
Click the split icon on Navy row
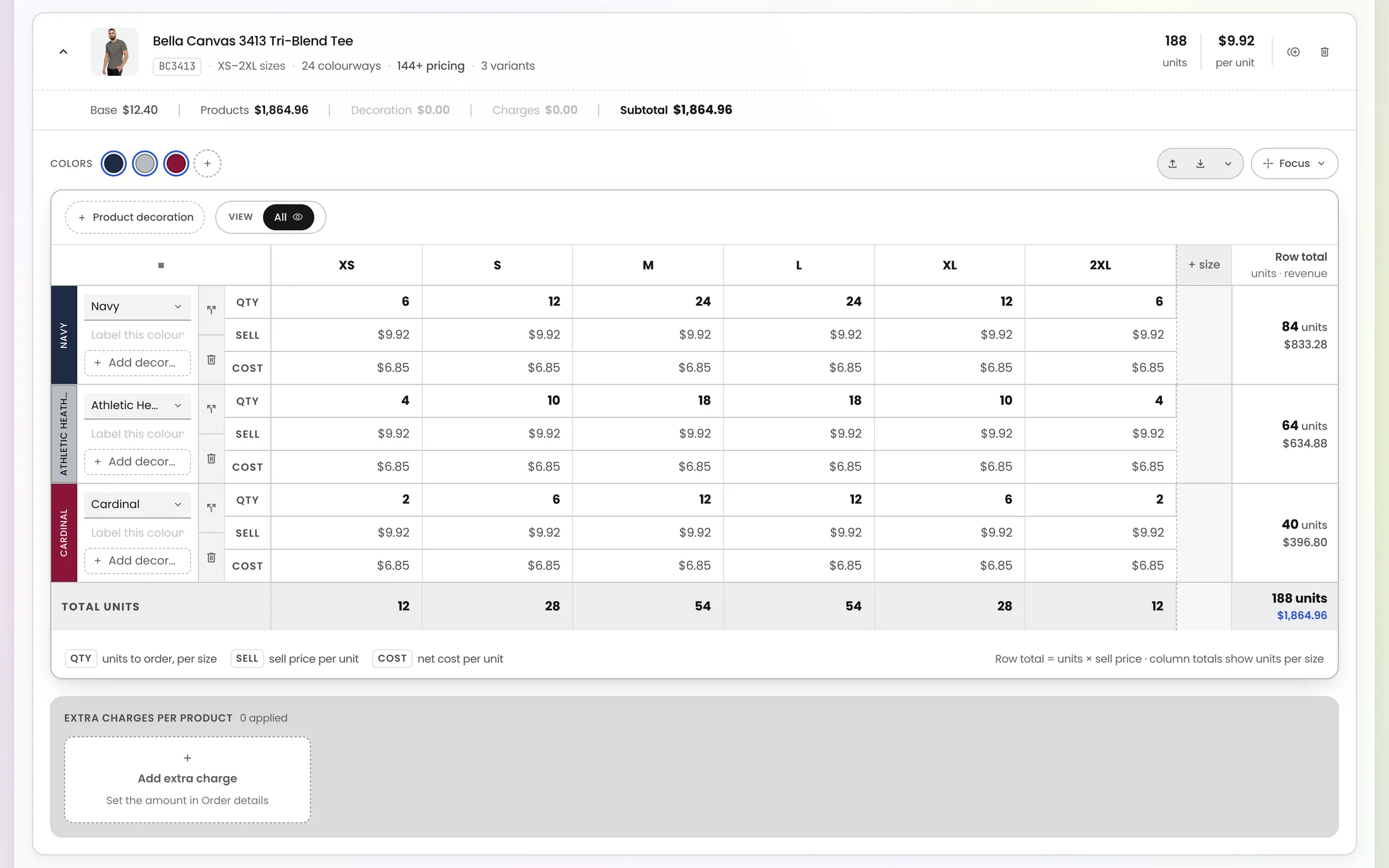(x=211, y=310)
